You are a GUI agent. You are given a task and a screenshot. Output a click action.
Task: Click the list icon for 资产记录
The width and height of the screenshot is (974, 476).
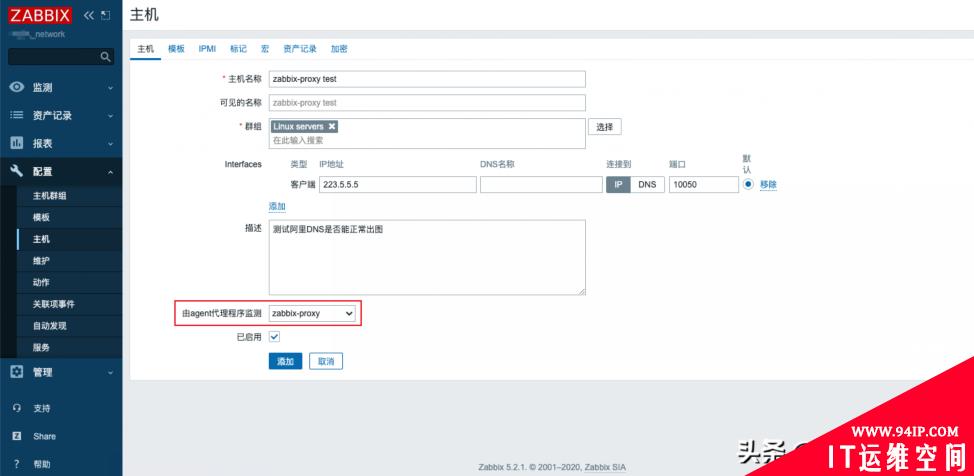[17, 115]
